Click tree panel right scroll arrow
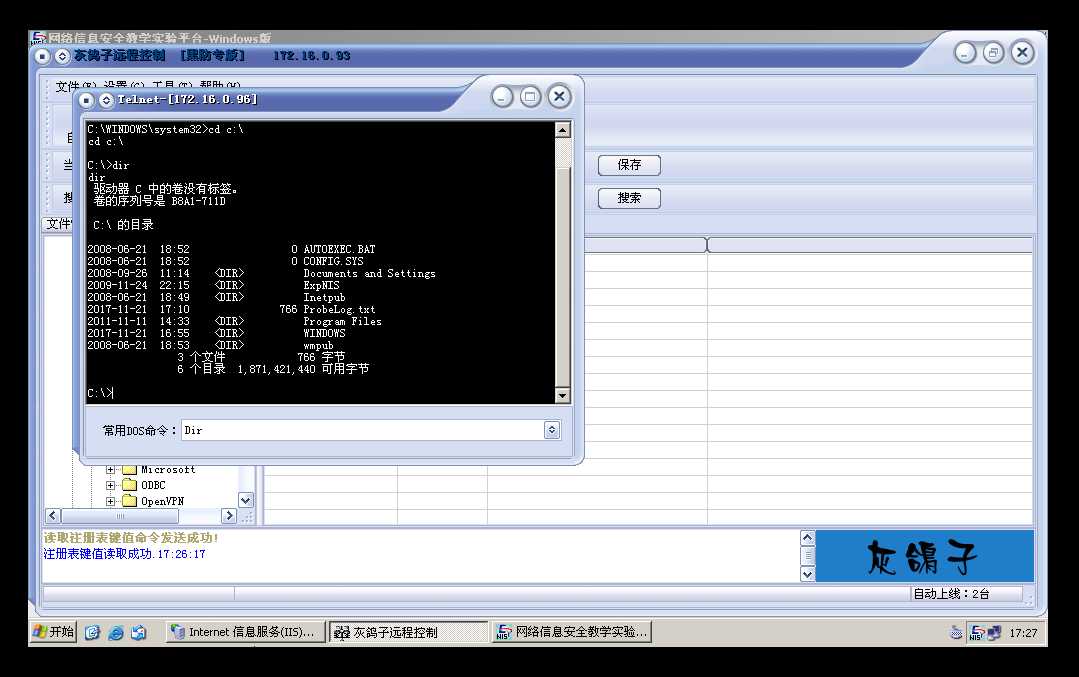 pyautogui.click(x=229, y=515)
